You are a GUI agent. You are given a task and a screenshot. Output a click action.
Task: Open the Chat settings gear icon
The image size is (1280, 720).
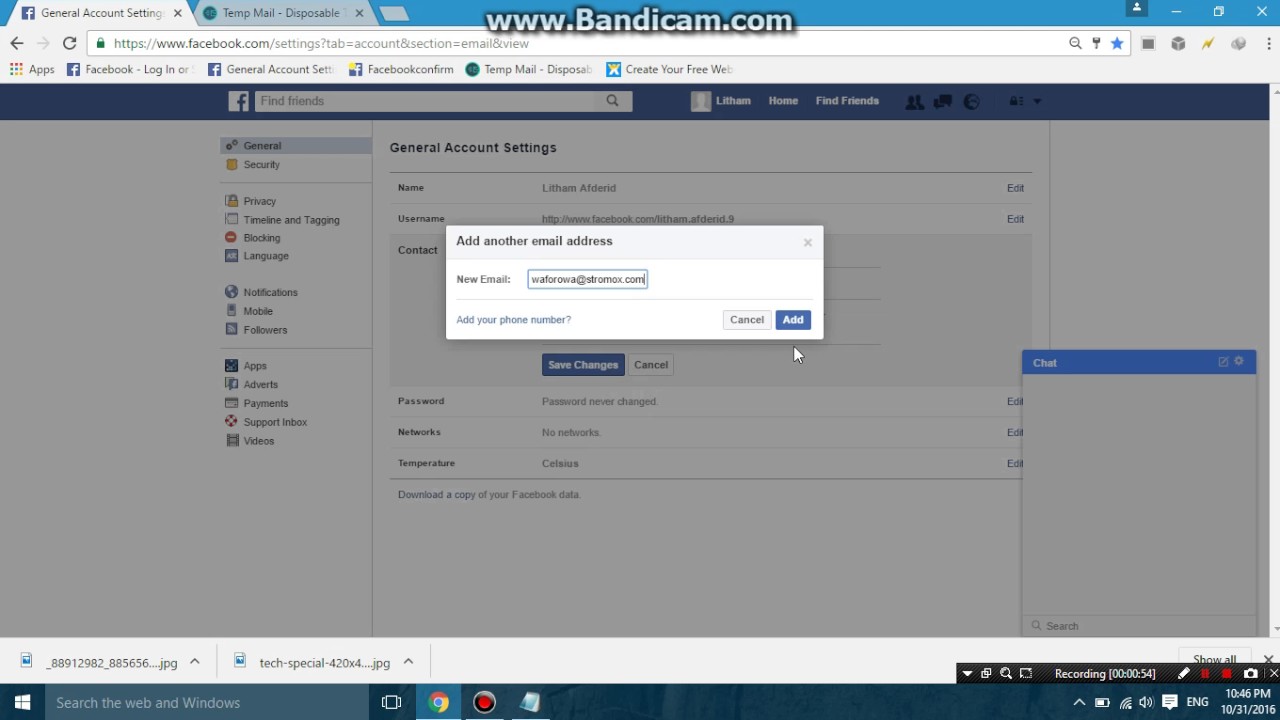tap(1239, 361)
